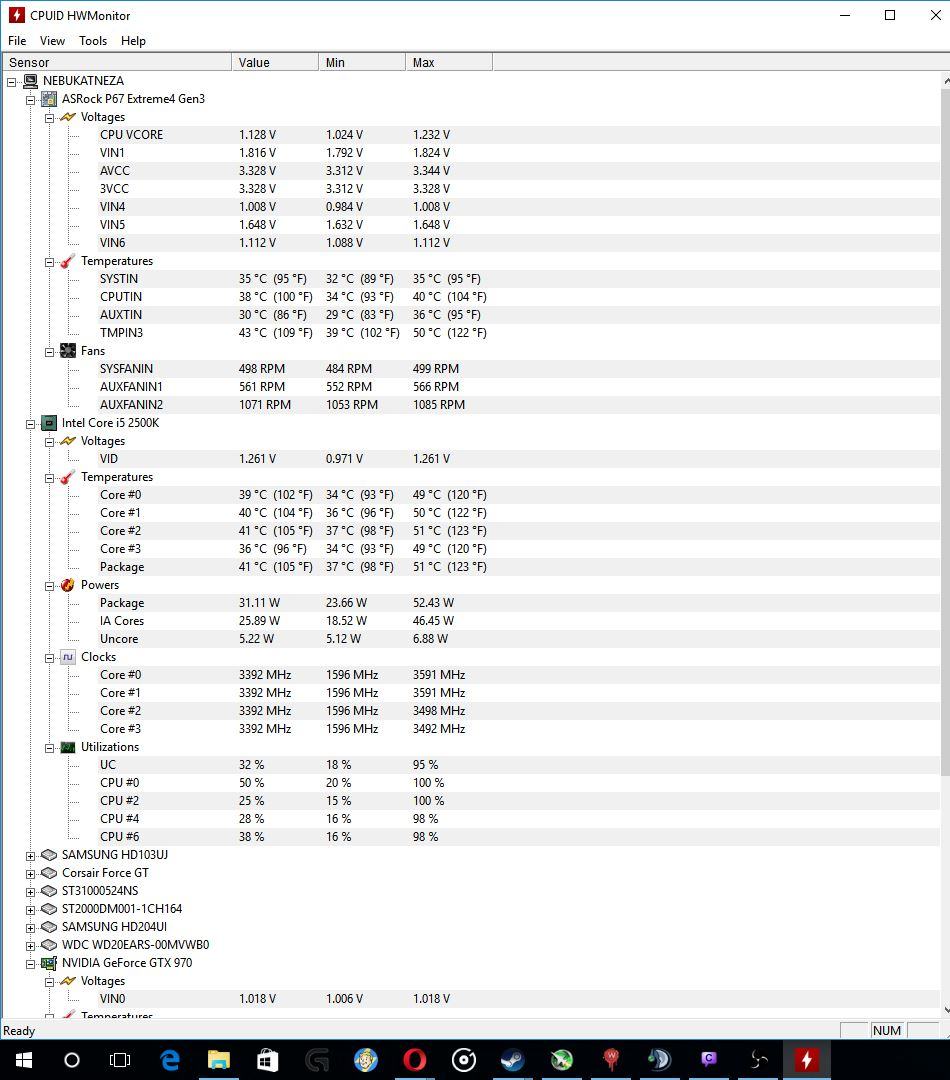Click the NEBUKATNEZA computer icon
This screenshot has width=950, height=1080.
pyautogui.click(x=30, y=81)
